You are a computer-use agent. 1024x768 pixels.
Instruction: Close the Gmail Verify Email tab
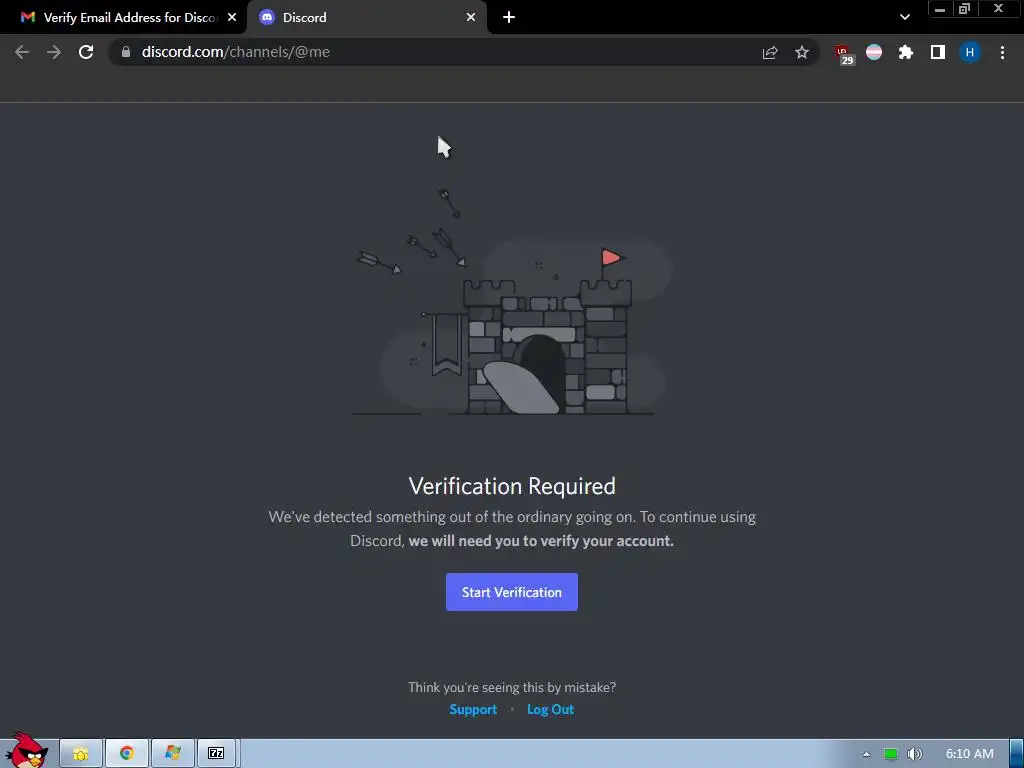click(x=232, y=18)
